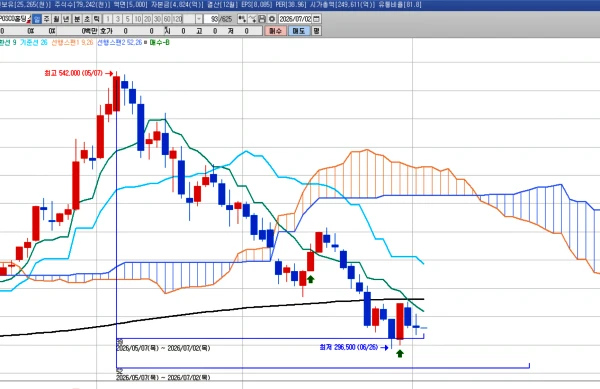600x389 pixels.
Task: Click the POSCO홀딩스 stock name field
Action: coord(13,19)
